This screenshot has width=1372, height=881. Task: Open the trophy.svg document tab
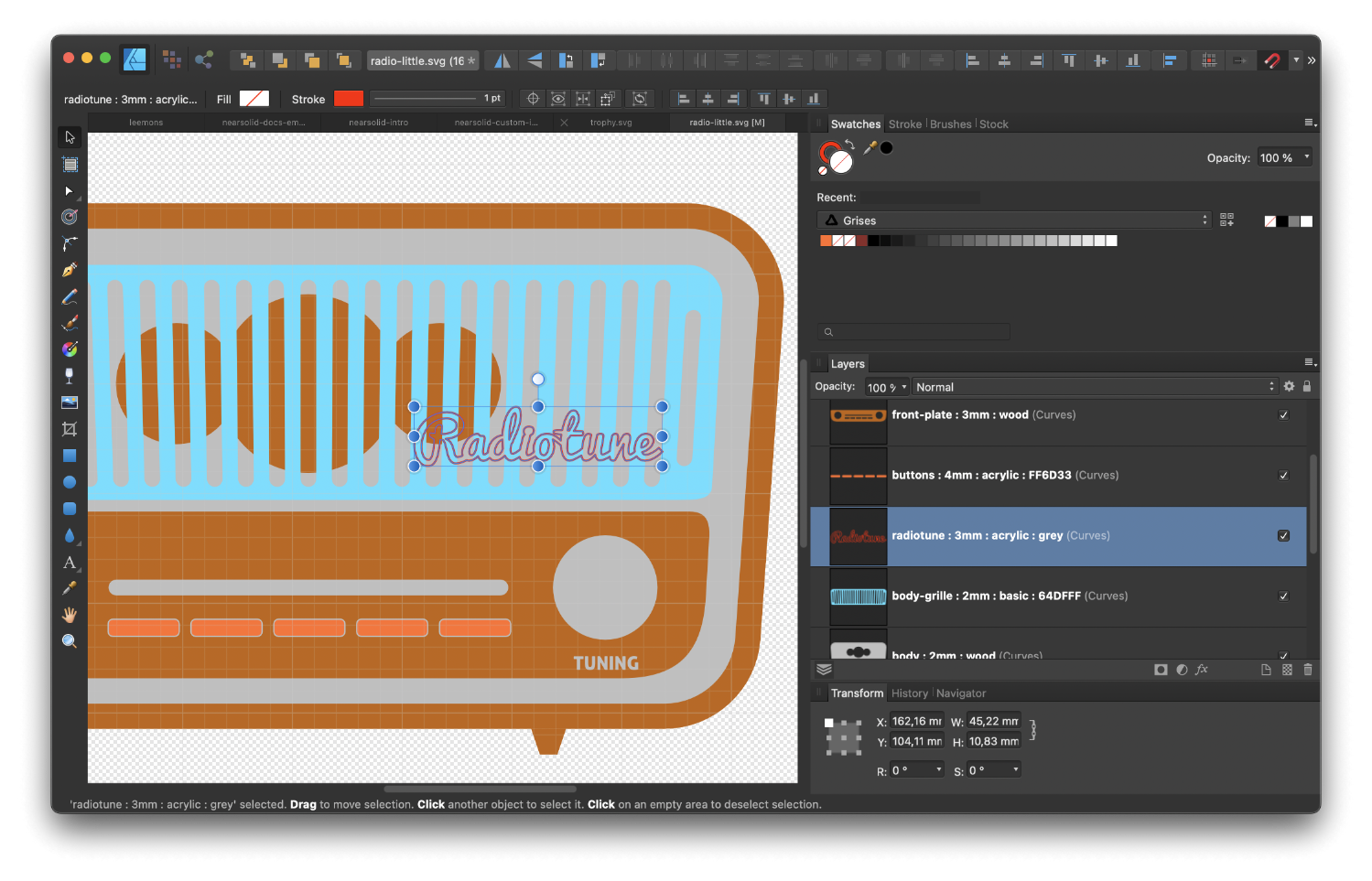[x=610, y=123]
